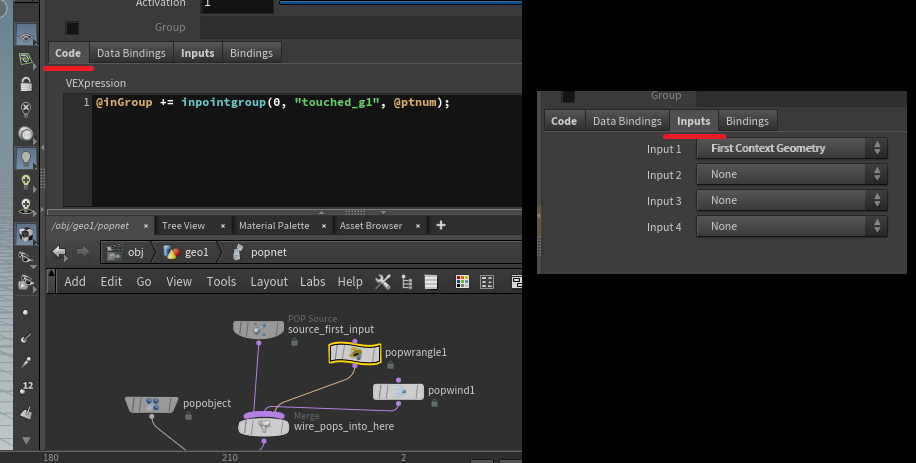Click the Group text field
The width and height of the screenshot is (916, 463).
[x=360, y=27]
